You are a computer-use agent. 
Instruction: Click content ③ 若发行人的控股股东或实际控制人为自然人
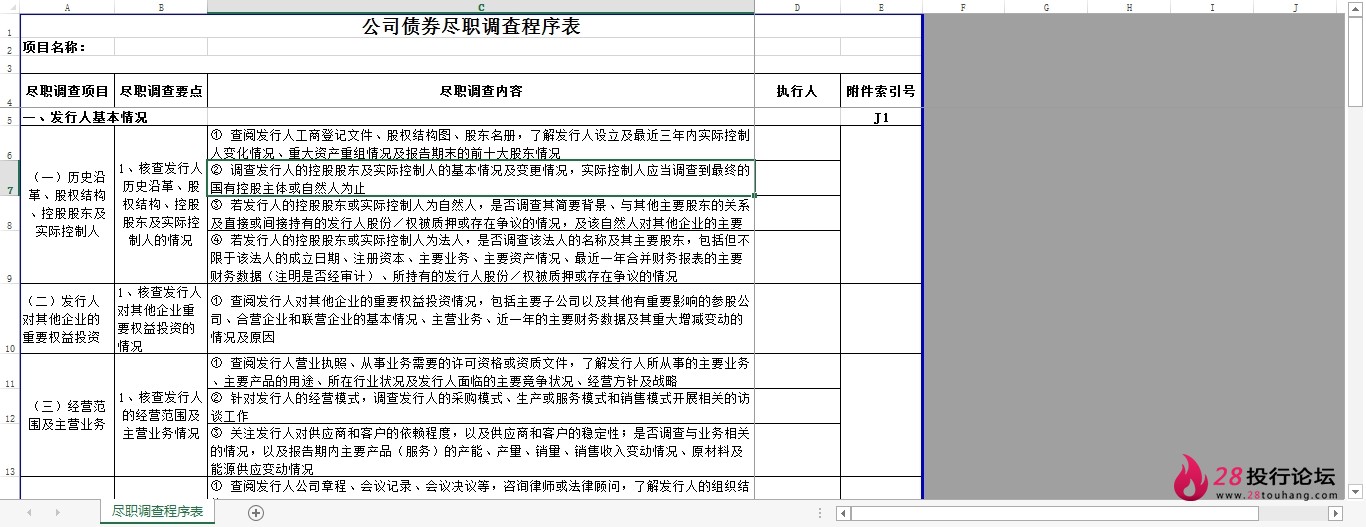point(481,213)
